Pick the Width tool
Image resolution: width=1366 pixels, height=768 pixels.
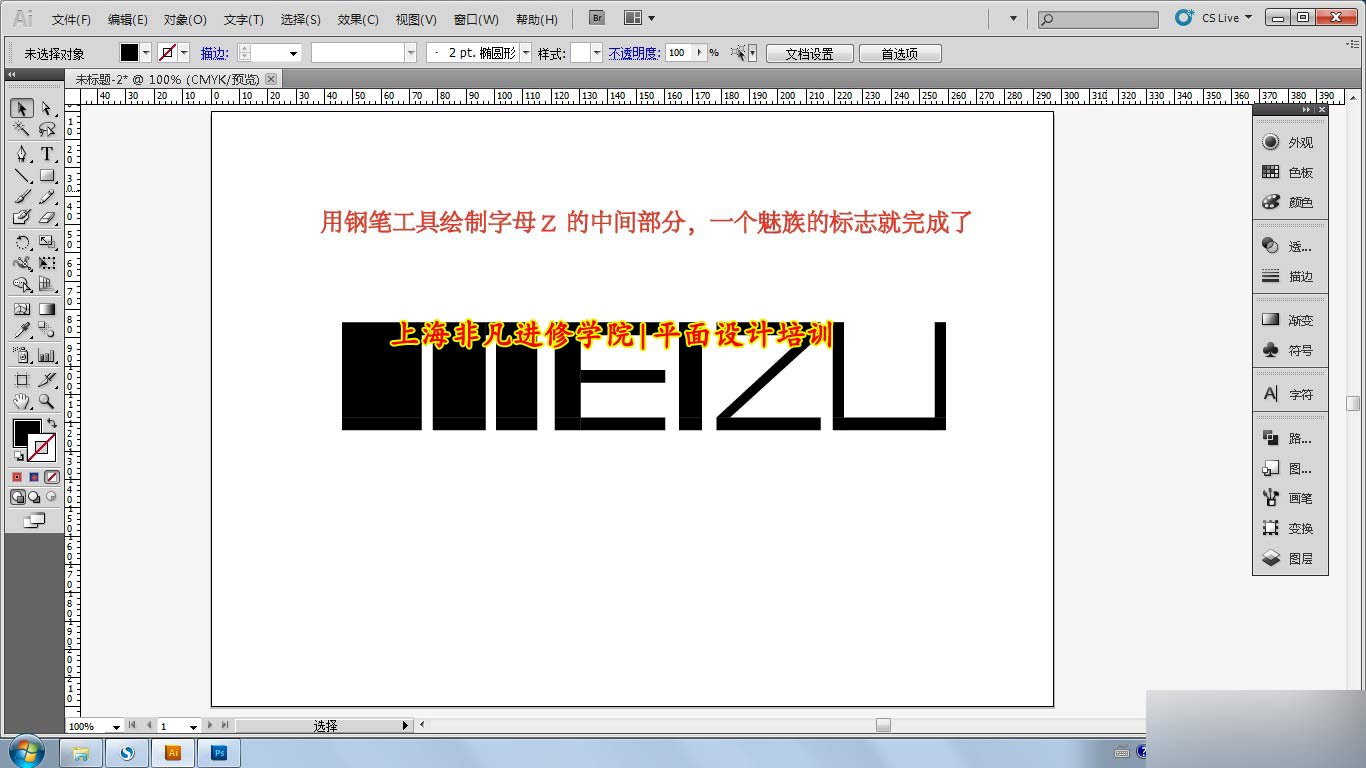[22, 264]
